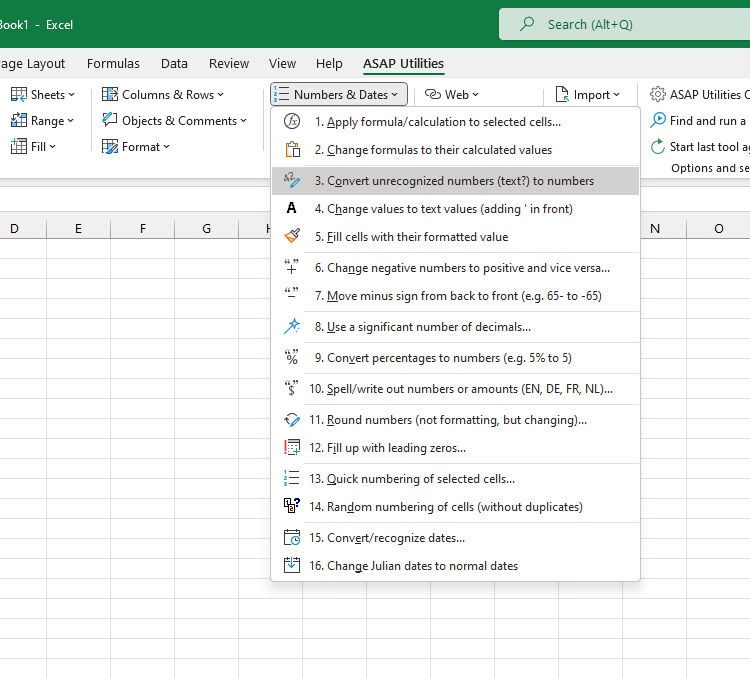
Task: Open the Columns & Rows dropdown arrow
Action: pyautogui.click(x=220, y=95)
